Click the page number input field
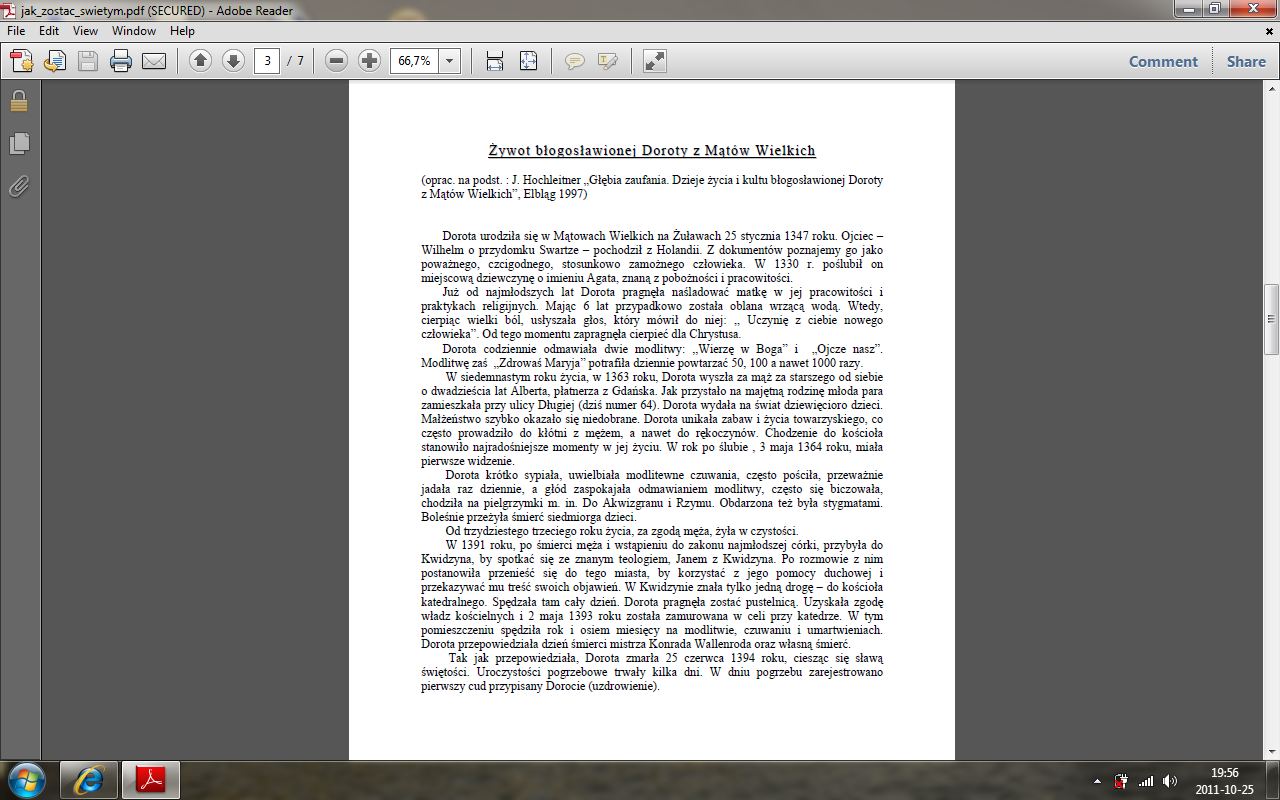This screenshot has height=800, width=1280. 266,61
